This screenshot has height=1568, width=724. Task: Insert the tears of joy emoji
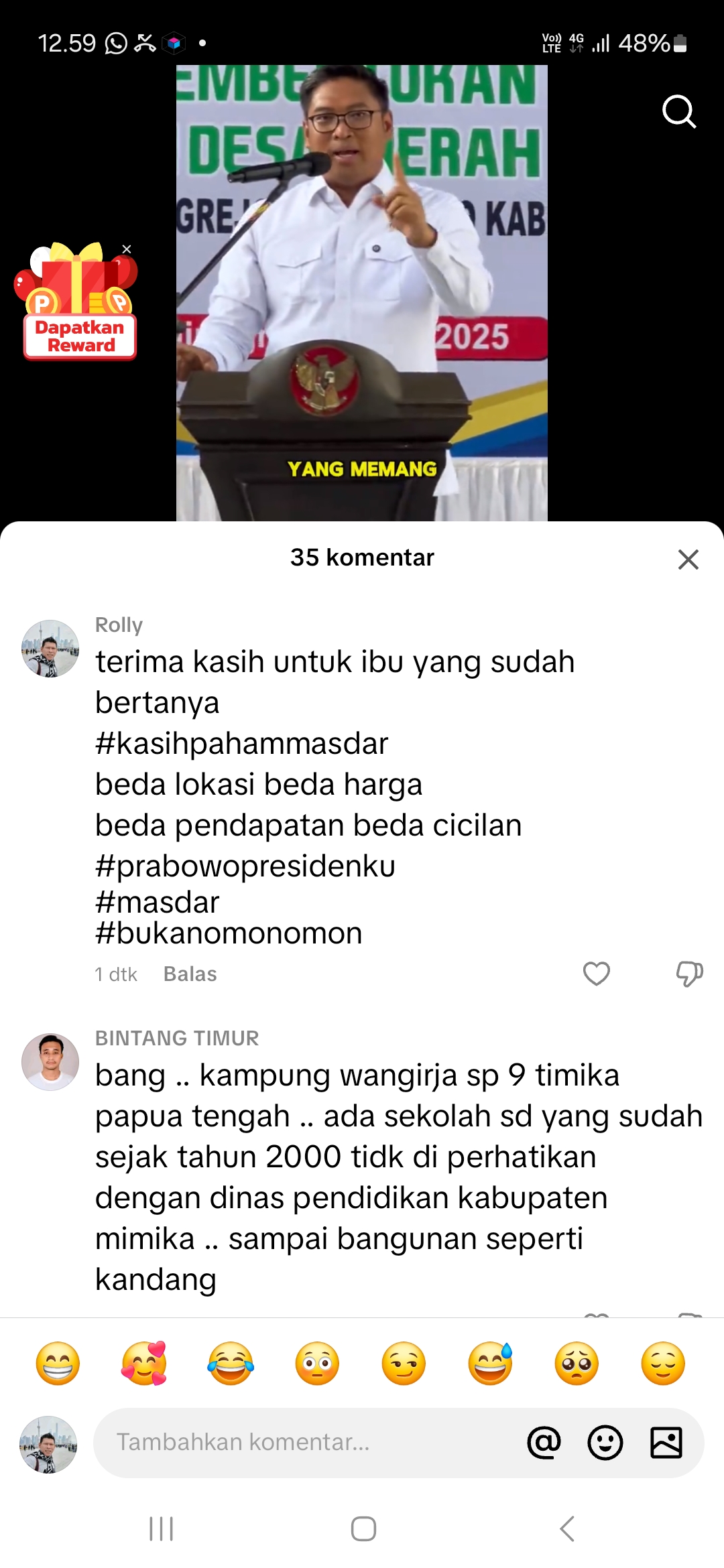[x=231, y=1363]
